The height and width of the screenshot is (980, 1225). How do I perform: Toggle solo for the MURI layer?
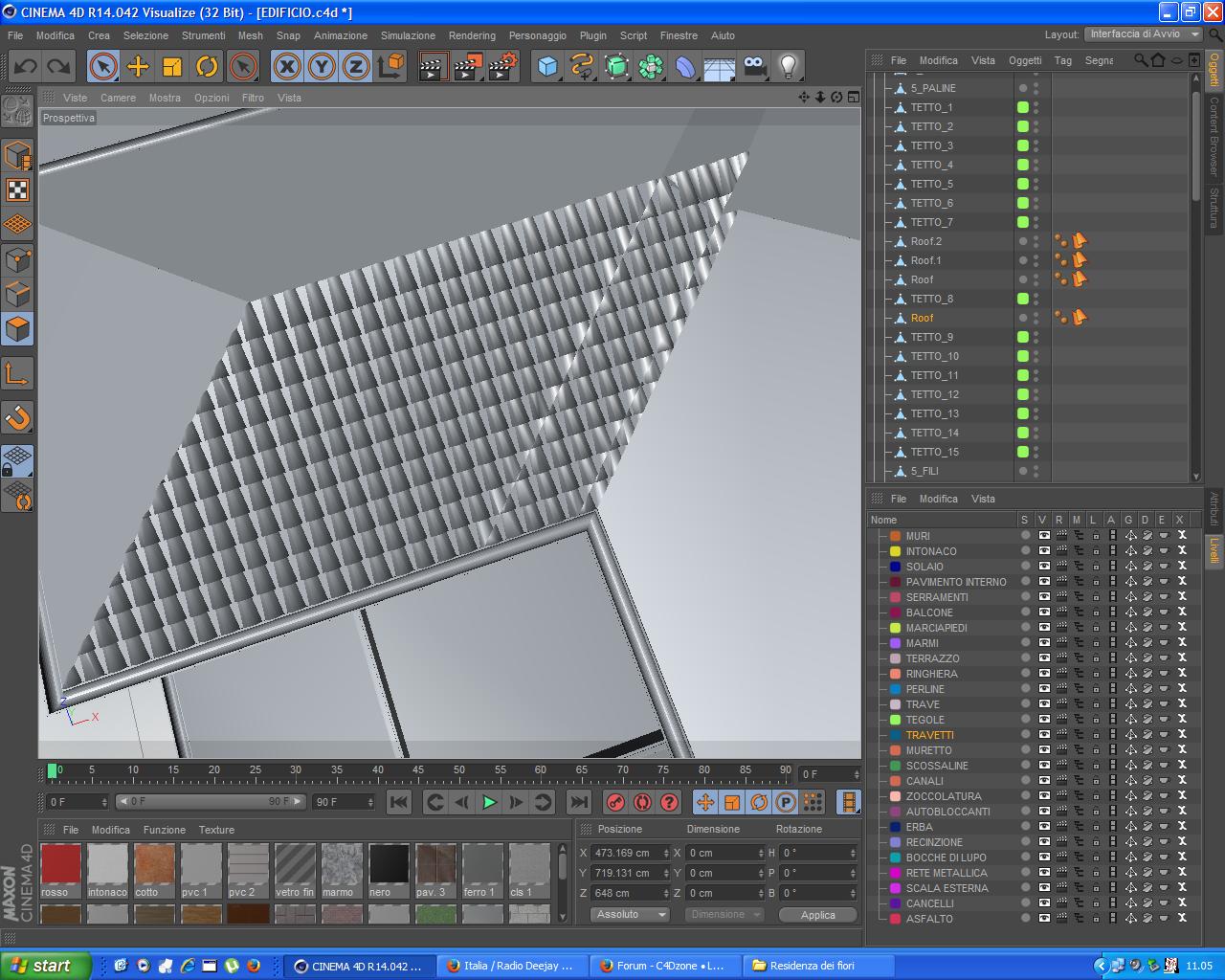[1026, 536]
